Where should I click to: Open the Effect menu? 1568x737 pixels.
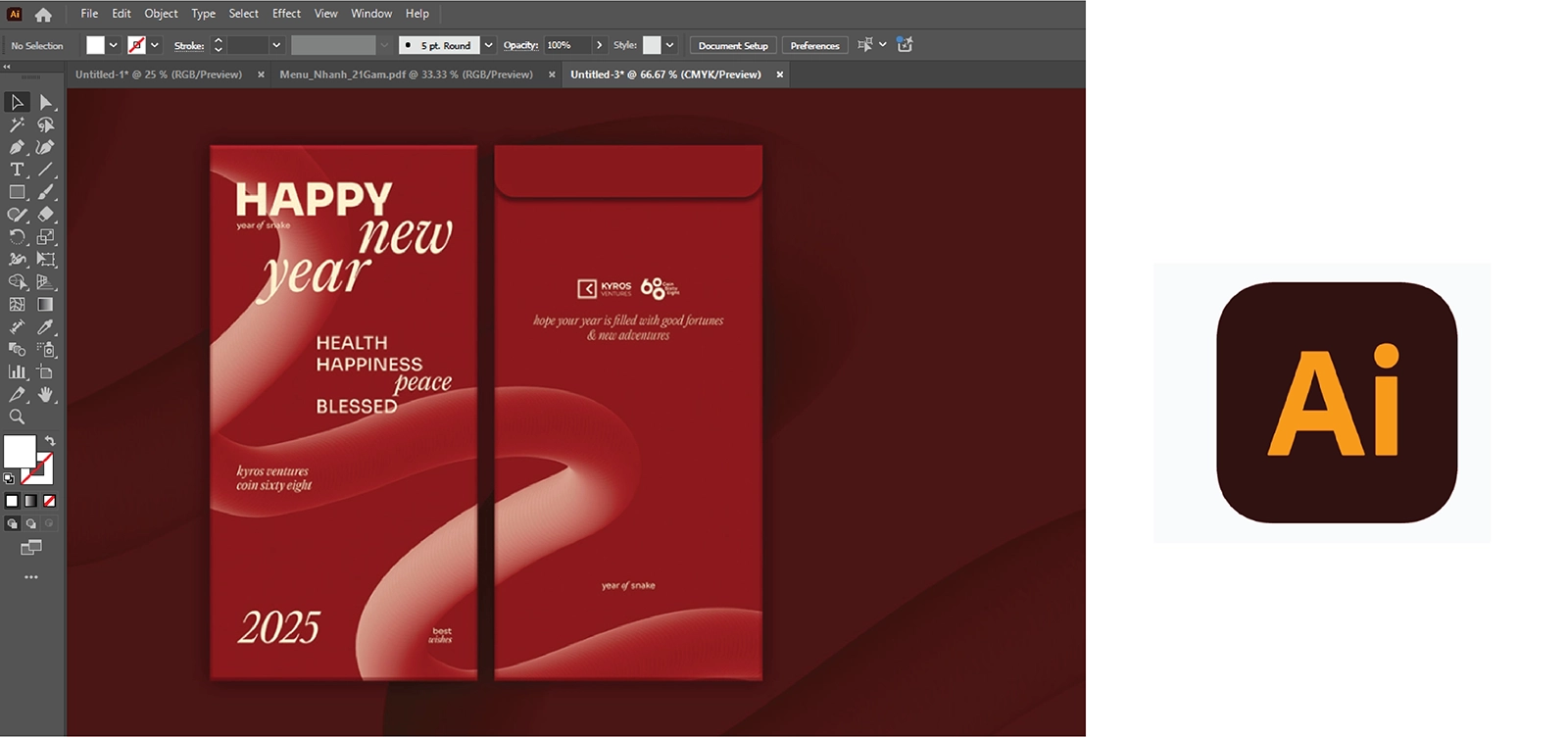pyautogui.click(x=287, y=14)
